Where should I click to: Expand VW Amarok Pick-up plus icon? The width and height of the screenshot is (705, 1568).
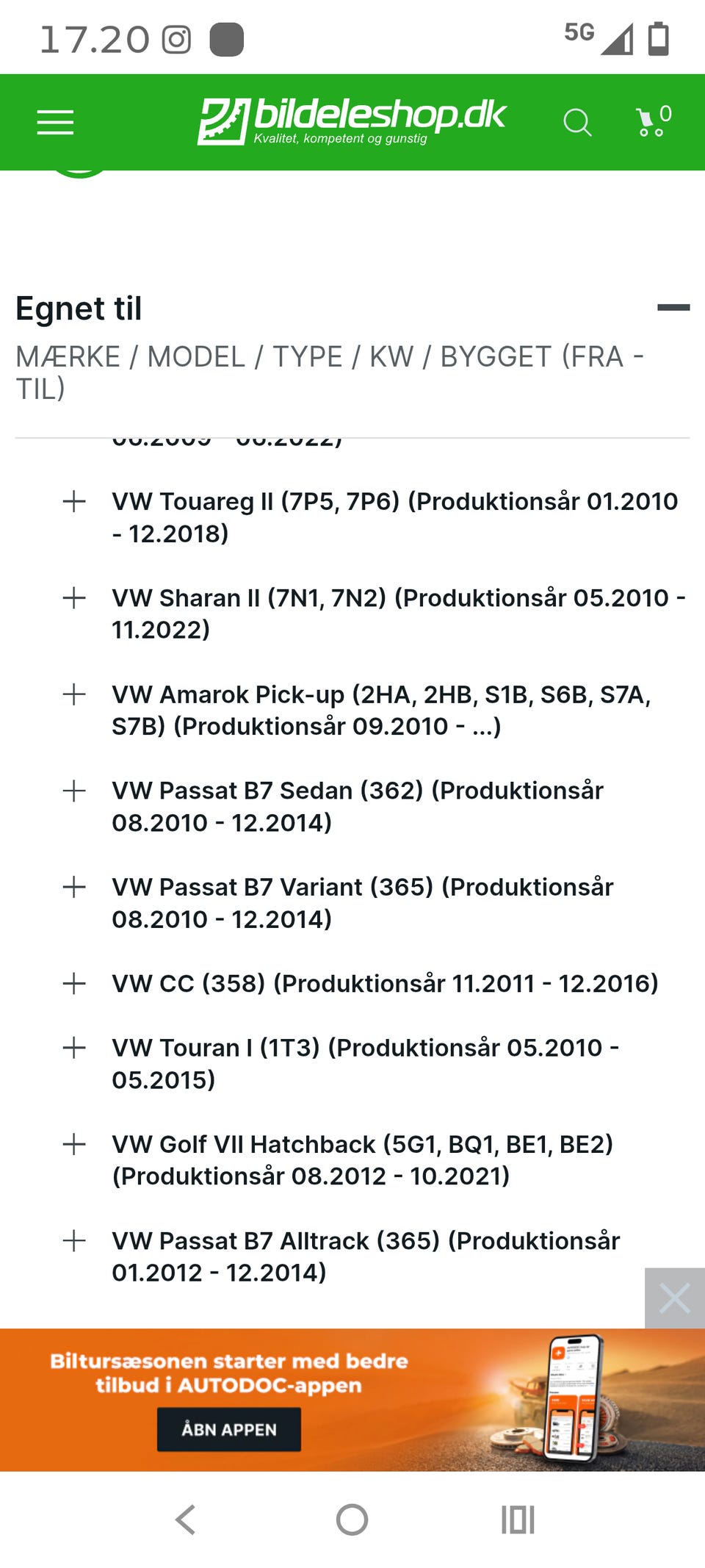(x=74, y=694)
